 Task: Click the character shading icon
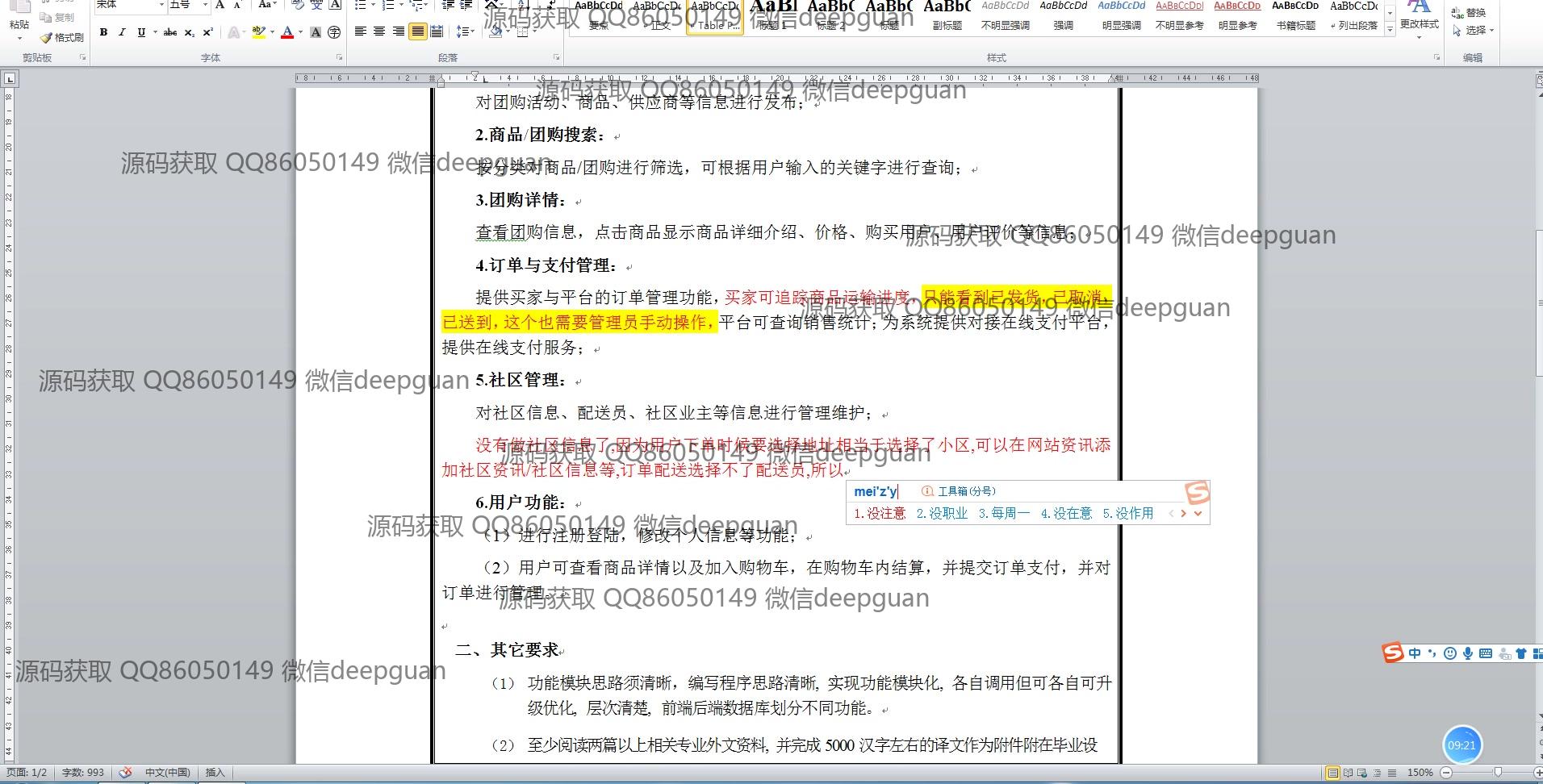[316, 32]
